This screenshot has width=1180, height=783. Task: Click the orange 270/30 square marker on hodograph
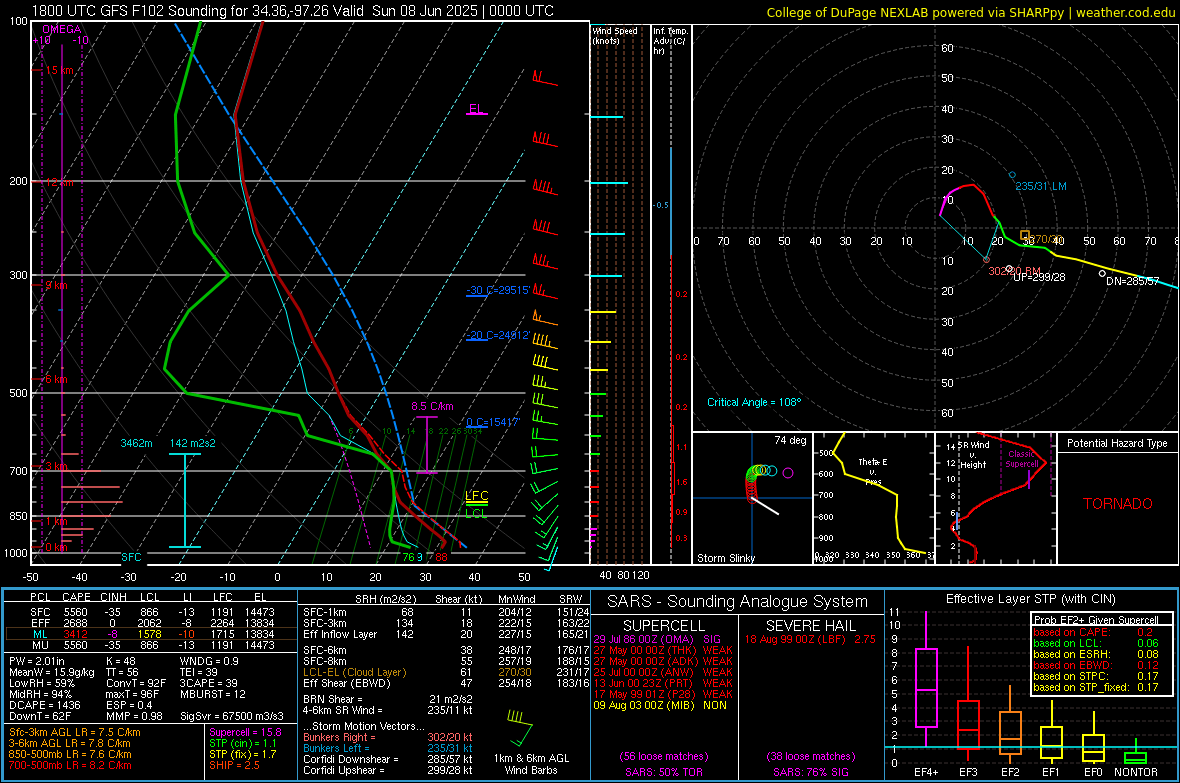tap(1024, 236)
